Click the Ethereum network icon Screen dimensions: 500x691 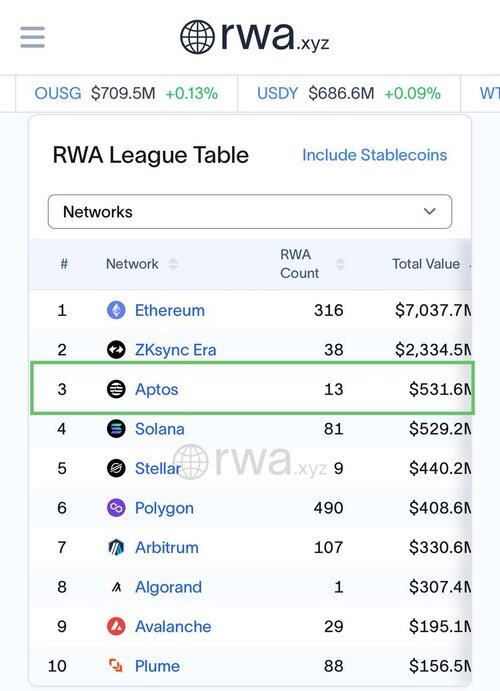(x=116, y=310)
